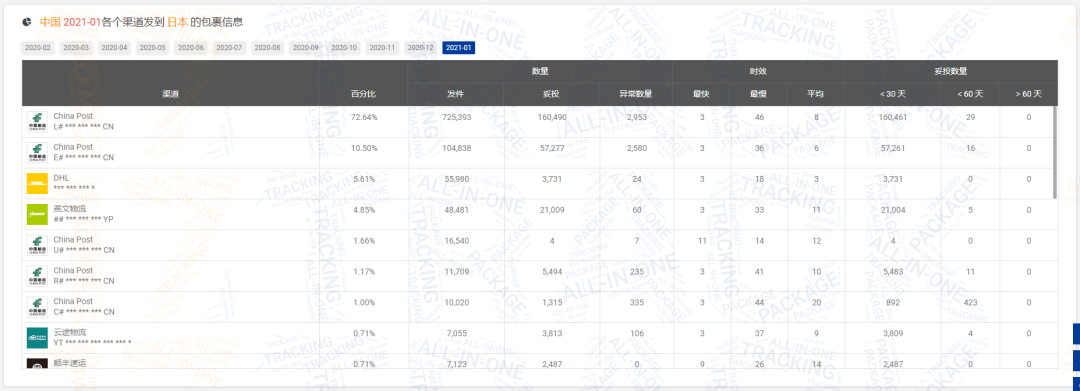Select the active 2021-01 month tab
Image resolution: width=1080 pixels, height=391 pixels.
point(459,47)
